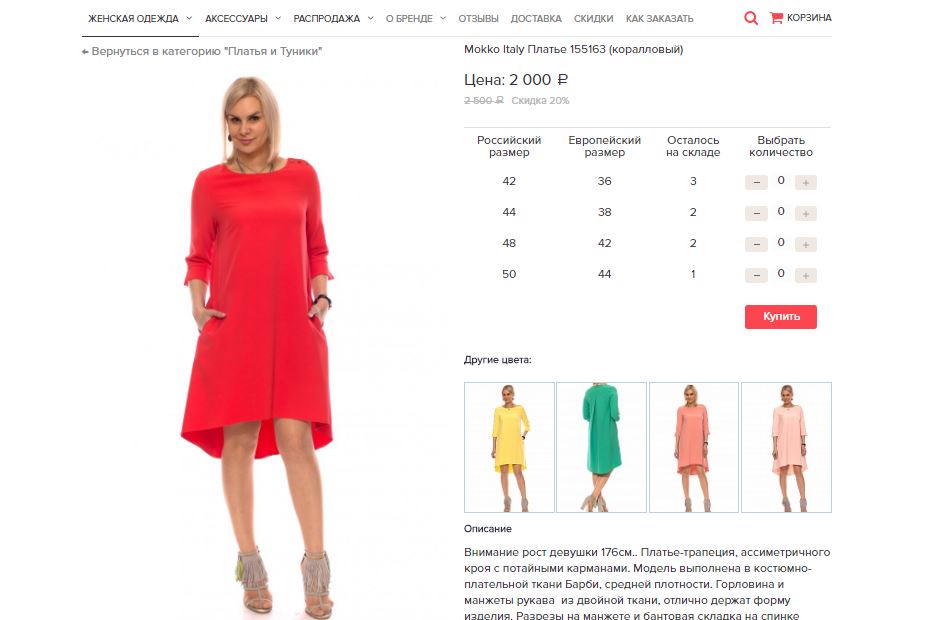This screenshot has height=620, width=940.
Task: Go to the Доставка page
Action: pyautogui.click(x=536, y=19)
